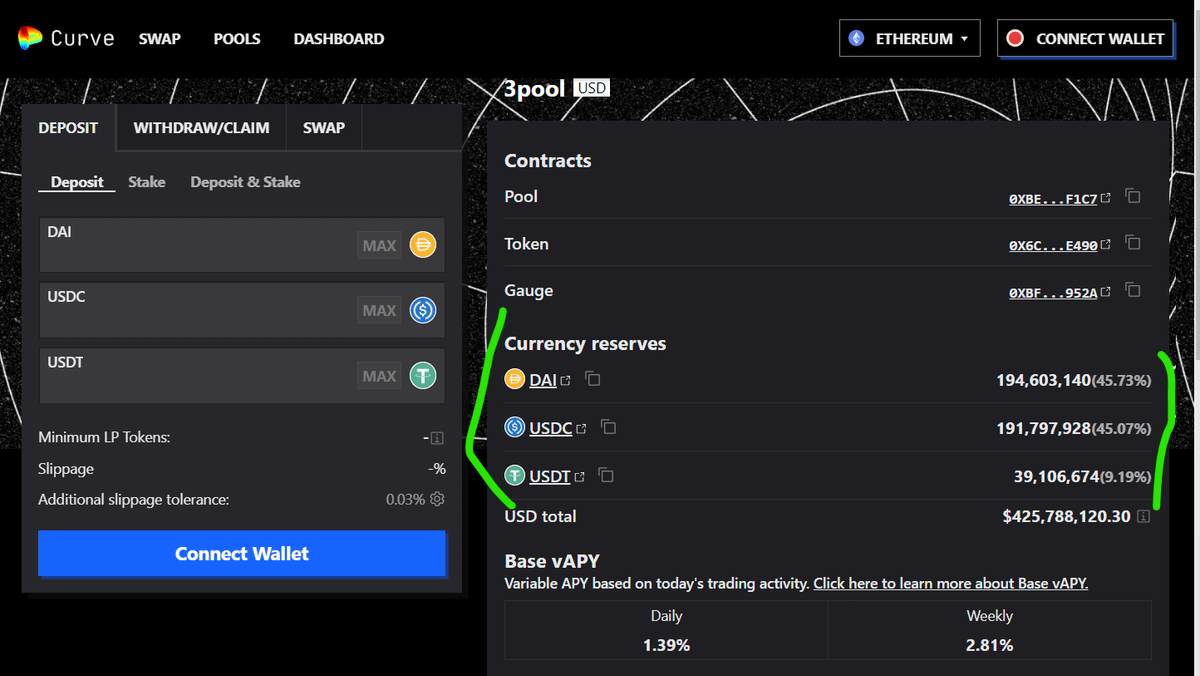The image size is (1200, 676).
Task: Open the Pools menu item
Action: coord(237,39)
